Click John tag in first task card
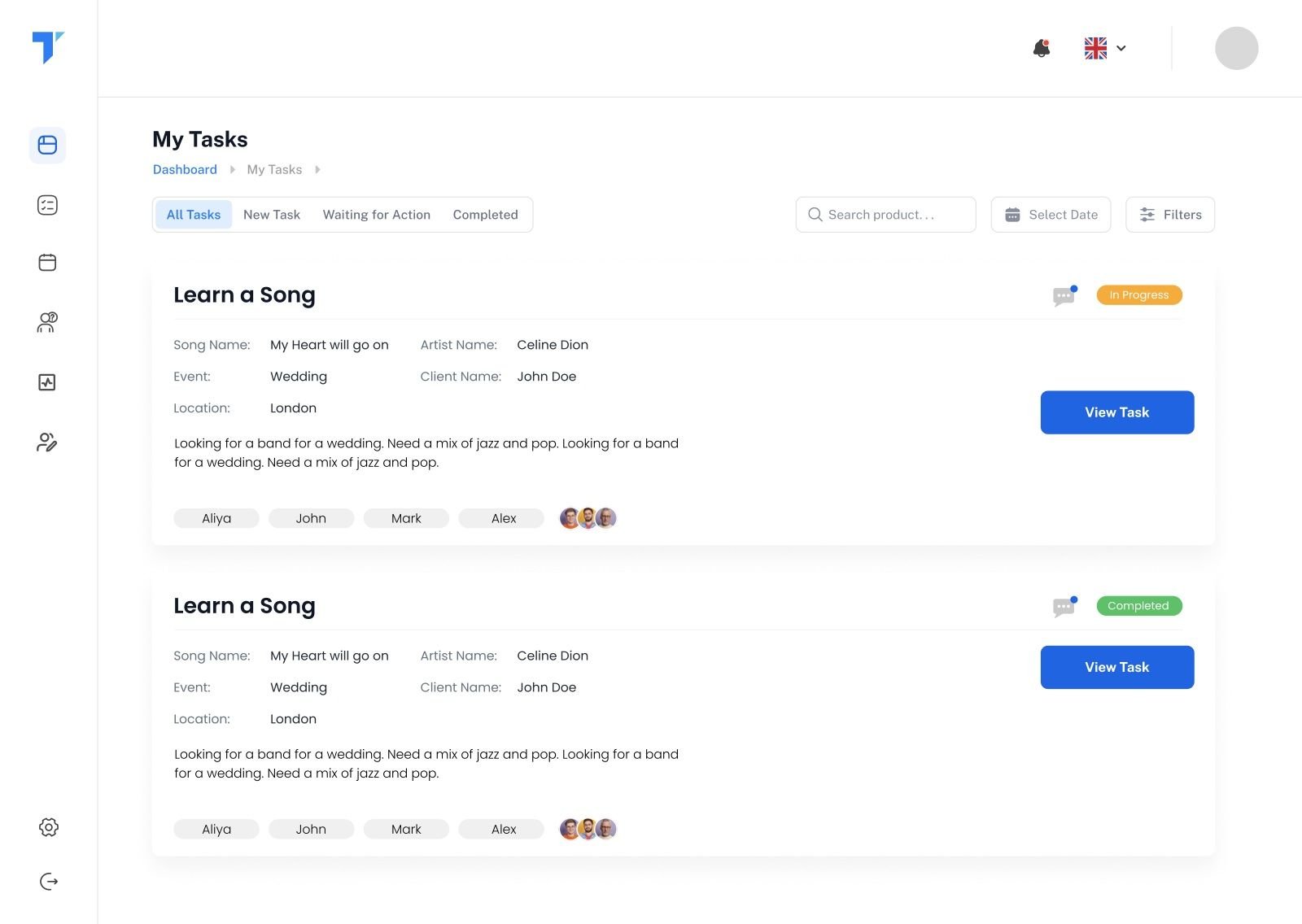 311,518
